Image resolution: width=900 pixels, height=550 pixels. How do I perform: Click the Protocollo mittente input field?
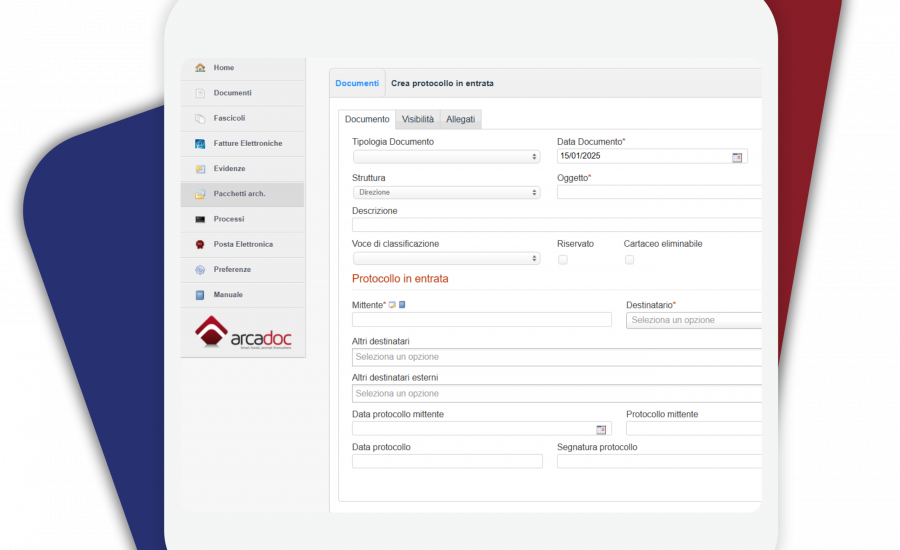point(694,429)
